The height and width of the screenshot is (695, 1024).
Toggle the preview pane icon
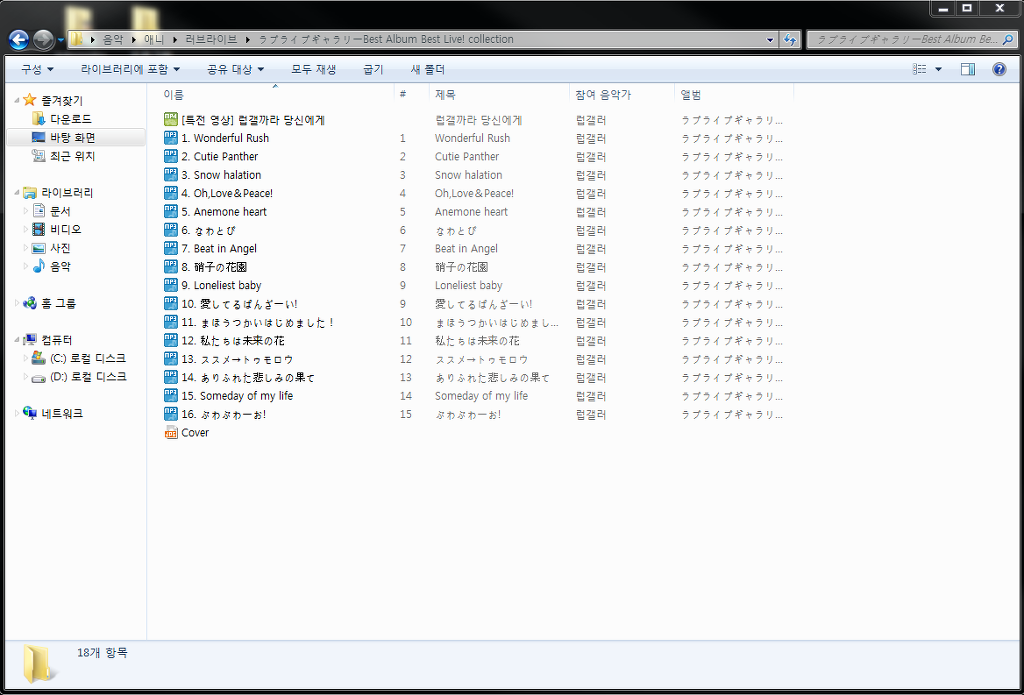pos(968,69)
